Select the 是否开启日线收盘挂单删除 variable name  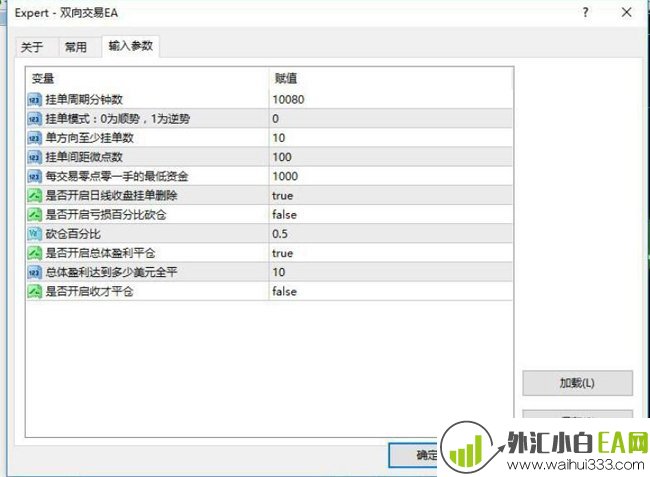112,196
